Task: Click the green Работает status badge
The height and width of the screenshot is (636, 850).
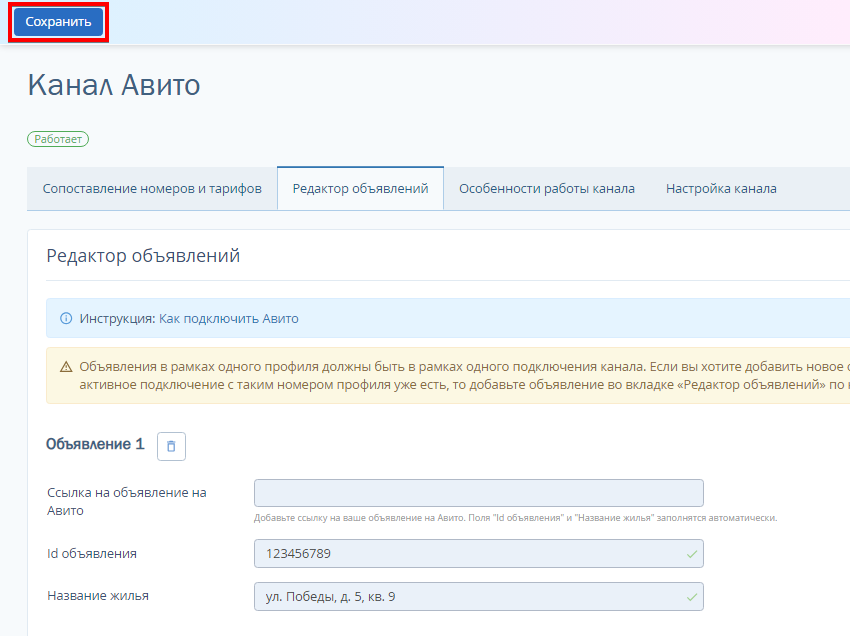Action: pyautogui.click(x=58, y=139)
